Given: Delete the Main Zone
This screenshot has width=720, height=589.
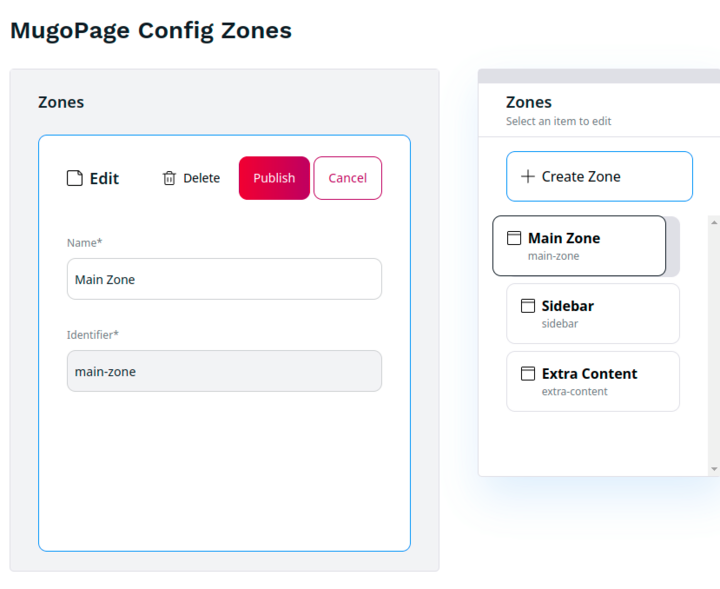Looking at the screenshot, I should 191,178.
